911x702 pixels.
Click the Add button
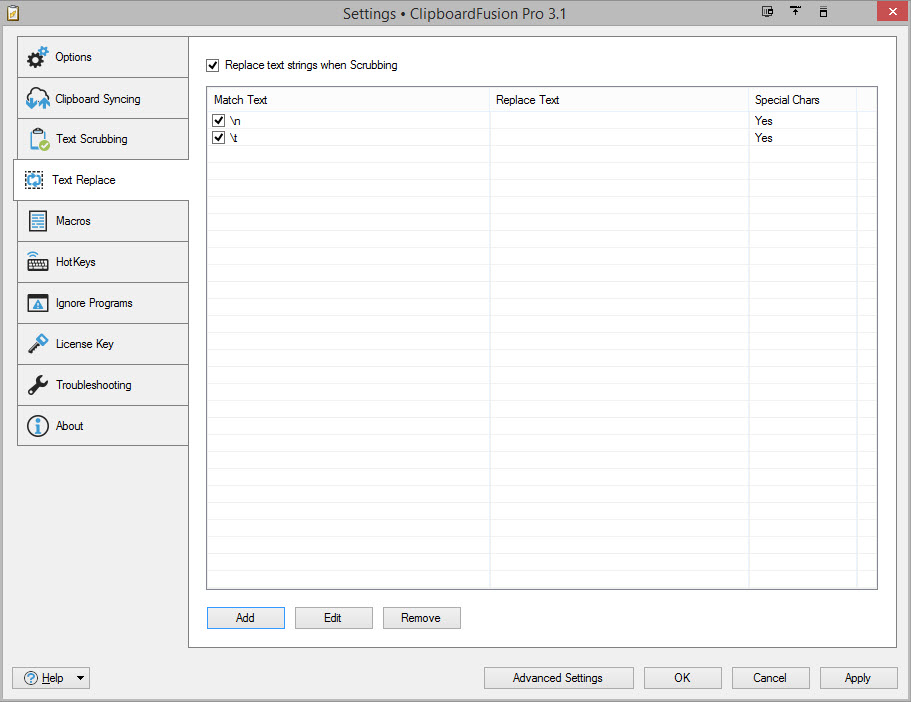click(x=246, y=618)
